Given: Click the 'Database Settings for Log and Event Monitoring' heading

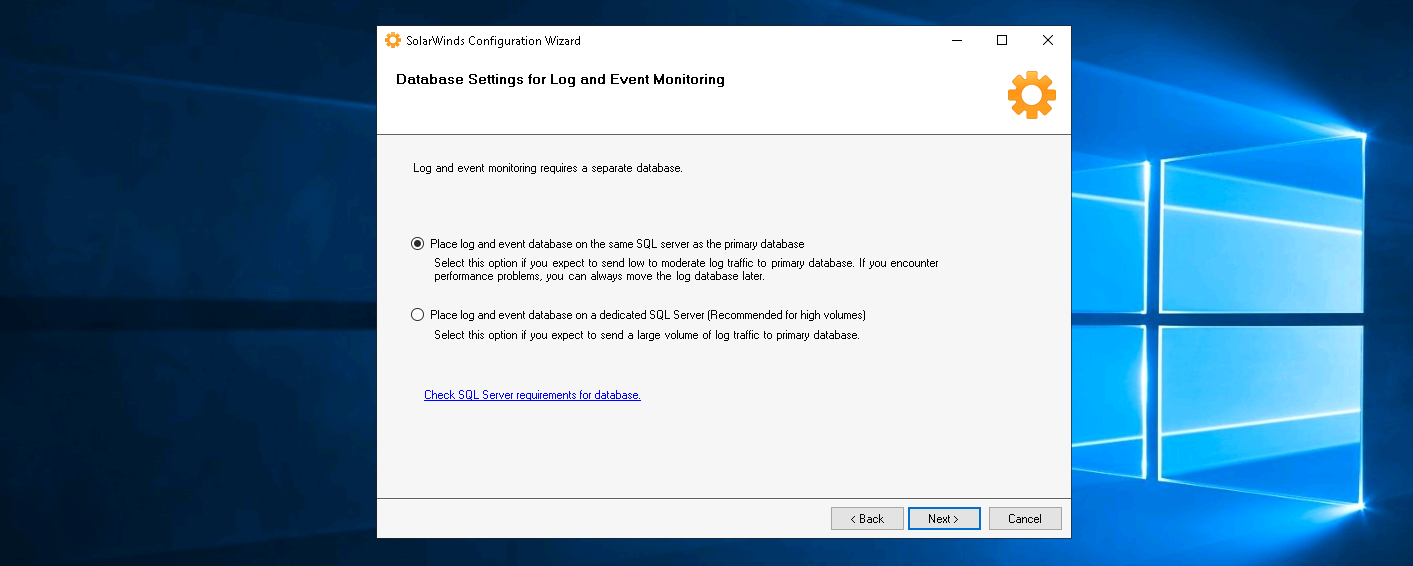Looking at the screenshot, I should (560, 79).
